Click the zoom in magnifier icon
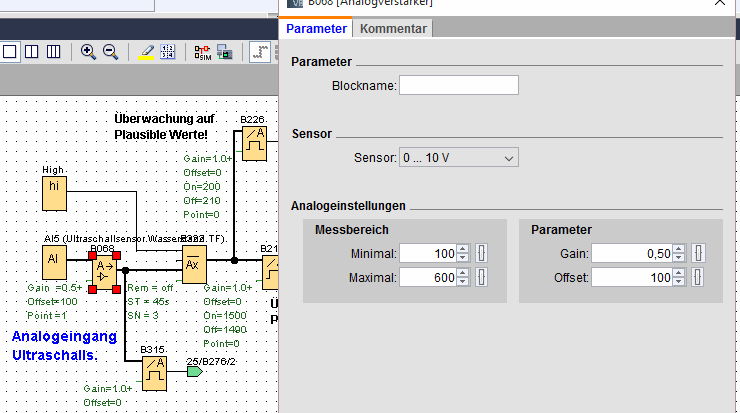 pos(88,51)
